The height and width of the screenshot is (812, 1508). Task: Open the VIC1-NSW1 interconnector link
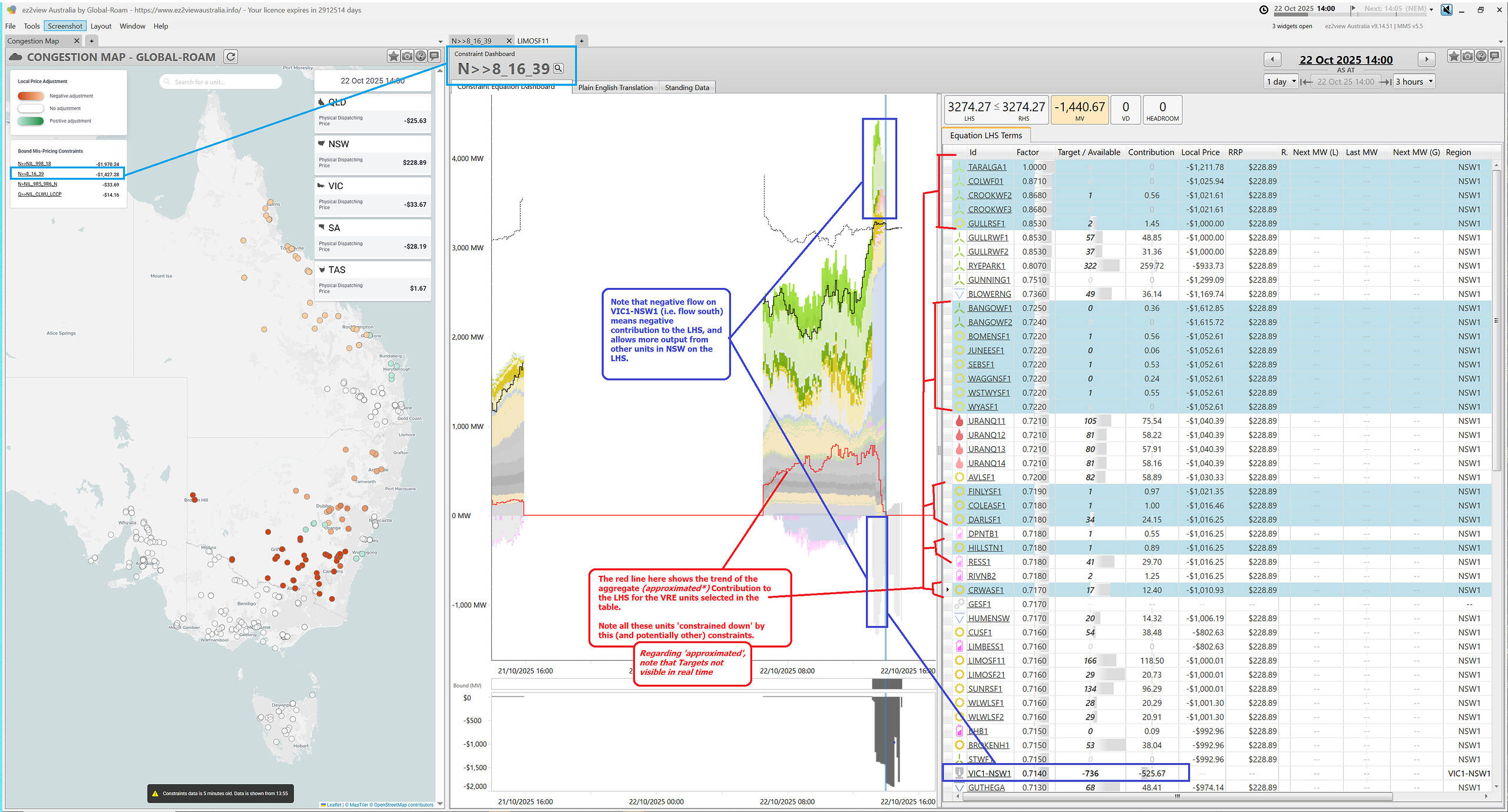[x=989, y=773]
